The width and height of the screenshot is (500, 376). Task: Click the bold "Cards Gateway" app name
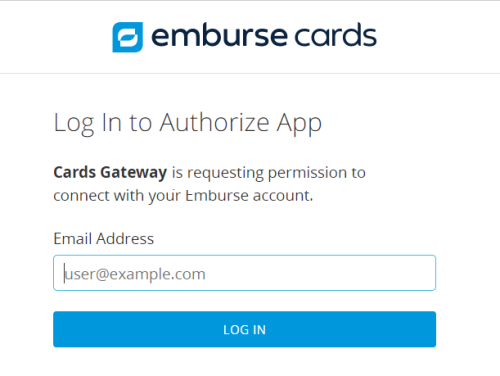click(110, 173)
